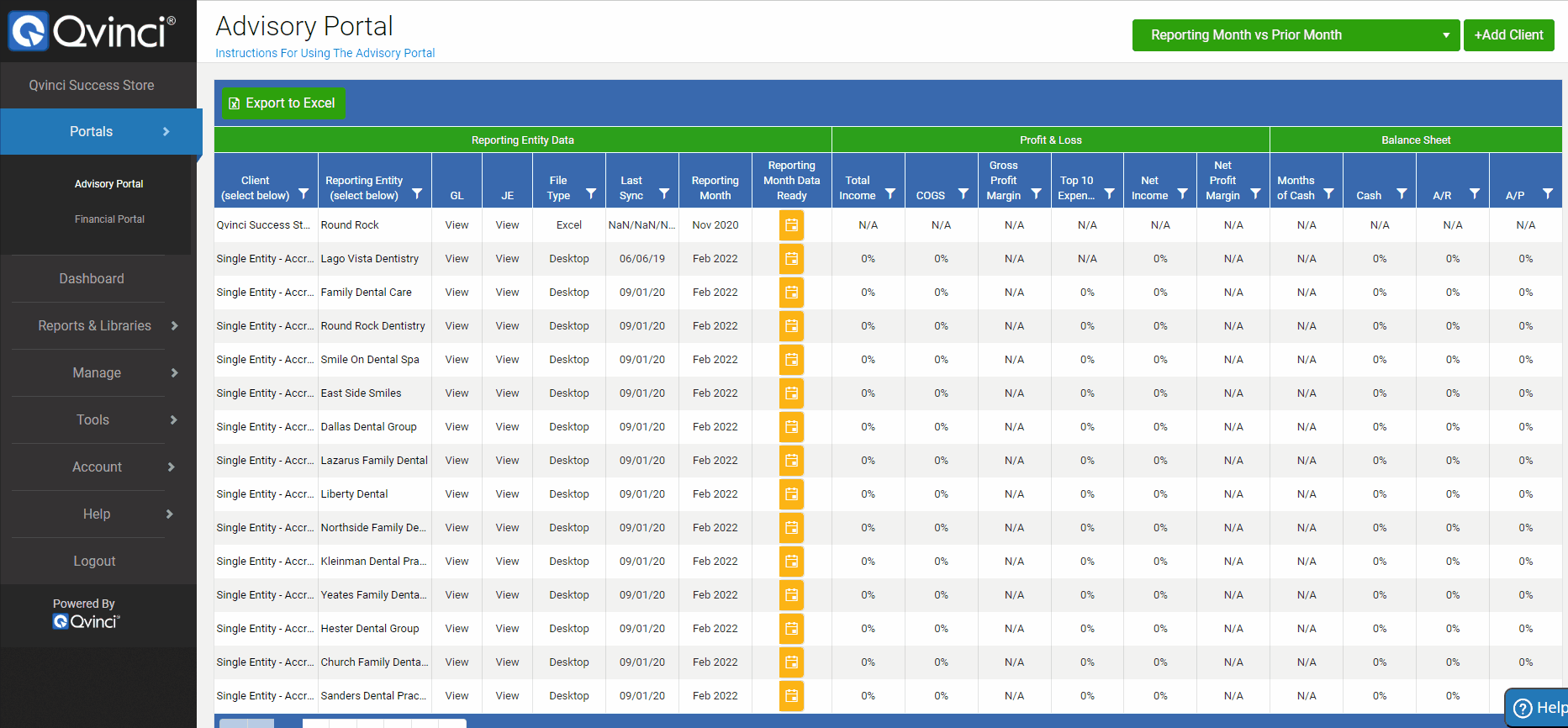This screenshot has height=728, width=1568.
Task: Expand the Account menu
Action: point(98,467)
